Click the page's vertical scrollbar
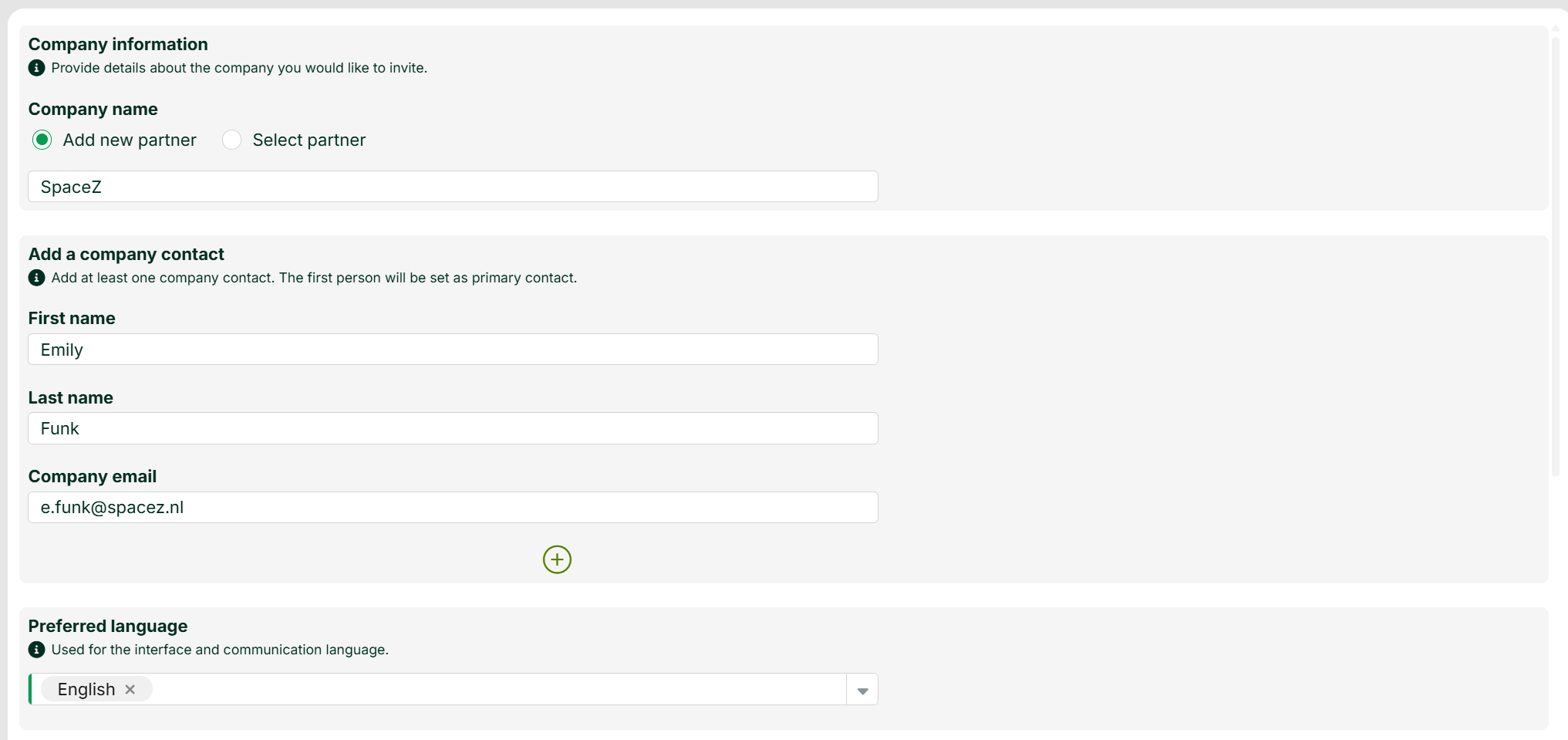Image resolution: width=1568 pixels, height=740 pixels. click(x=1556, y=255)
